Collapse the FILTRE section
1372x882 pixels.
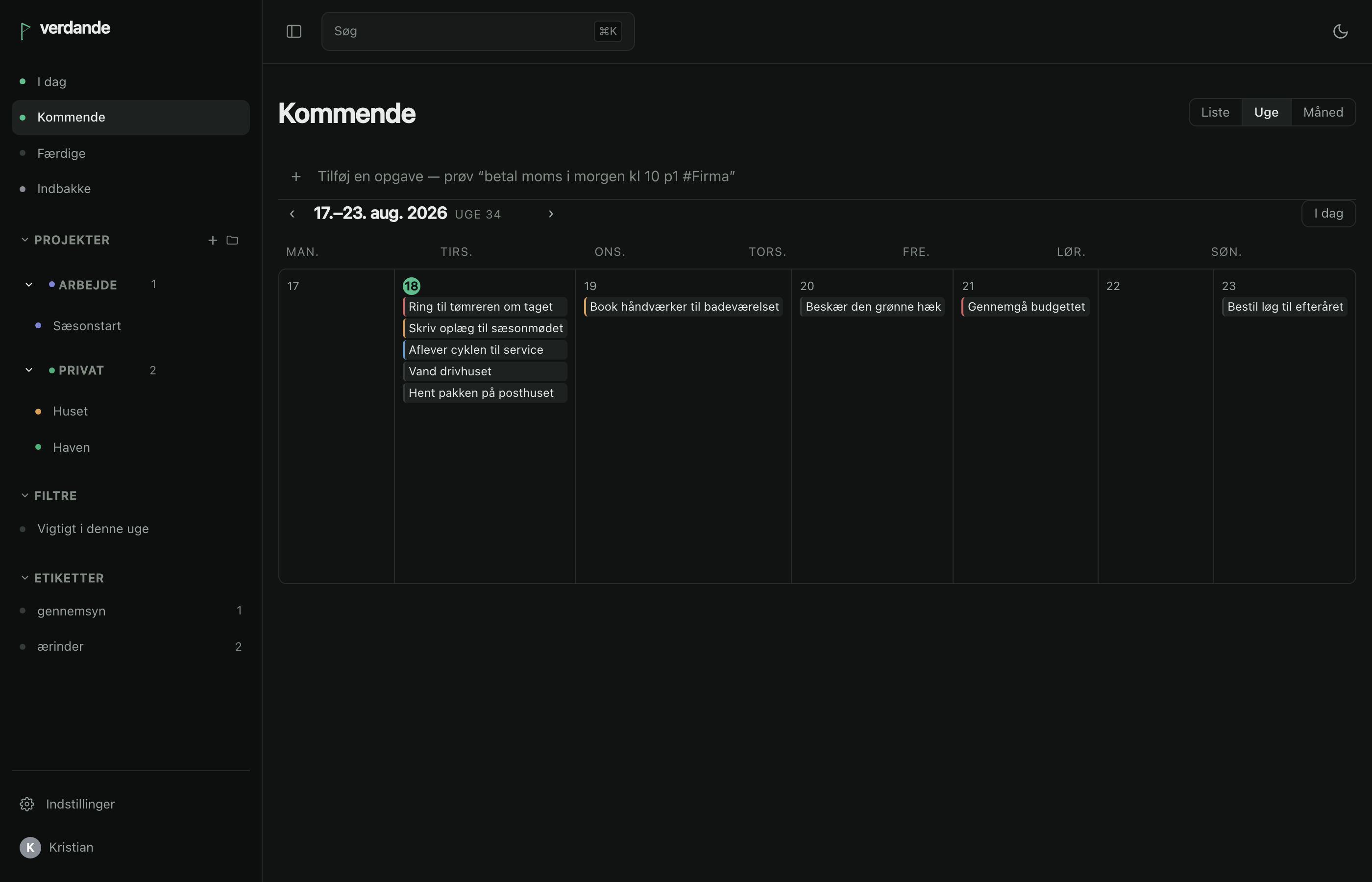[x=24, y=495]
